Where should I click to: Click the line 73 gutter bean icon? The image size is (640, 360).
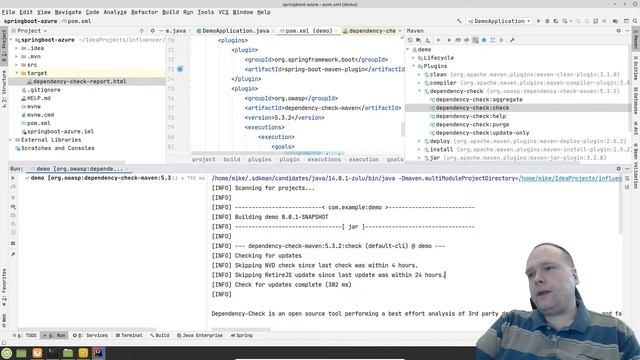(180, 69)
